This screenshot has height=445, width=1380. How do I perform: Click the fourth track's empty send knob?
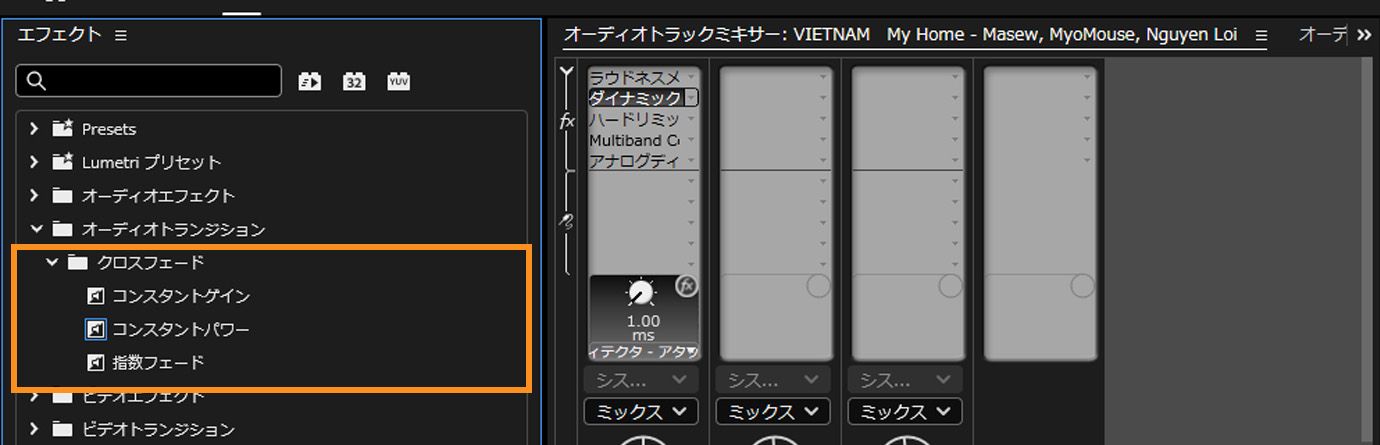click(x=1082, y=286)
